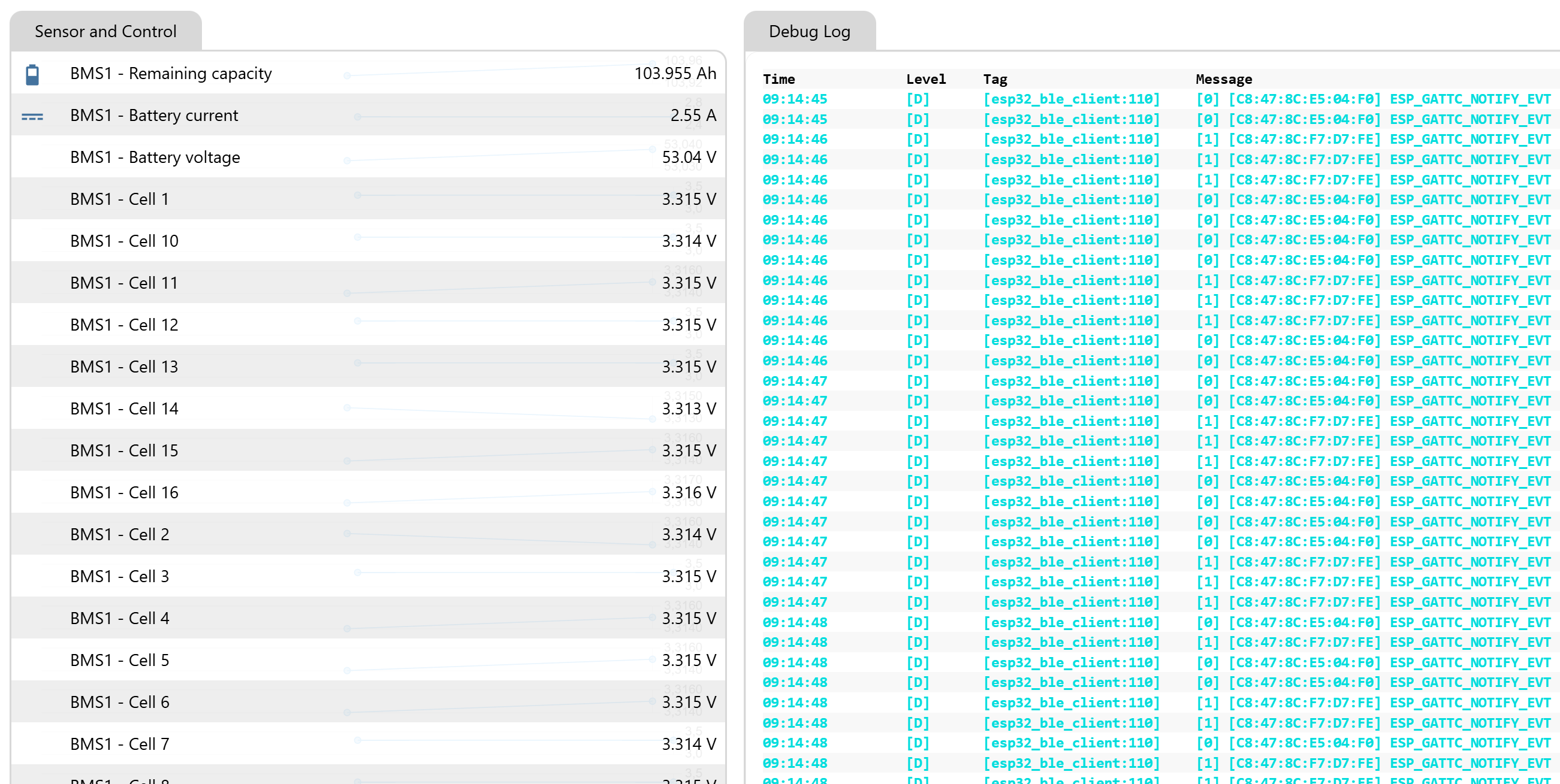Click the Time column header in log
This screenshot has height=784, width=1560.
tap(778, 79)
